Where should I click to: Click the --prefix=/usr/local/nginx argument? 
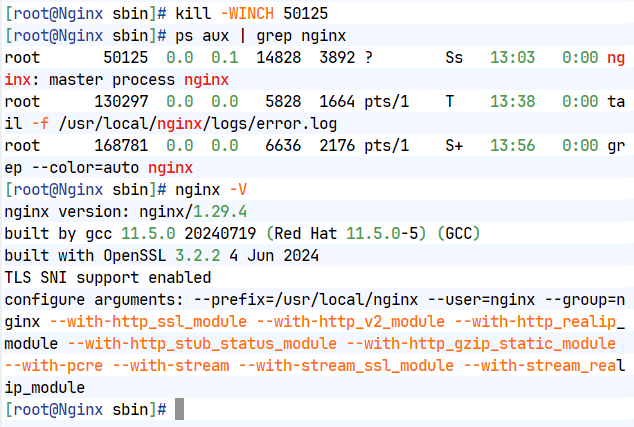306,300
